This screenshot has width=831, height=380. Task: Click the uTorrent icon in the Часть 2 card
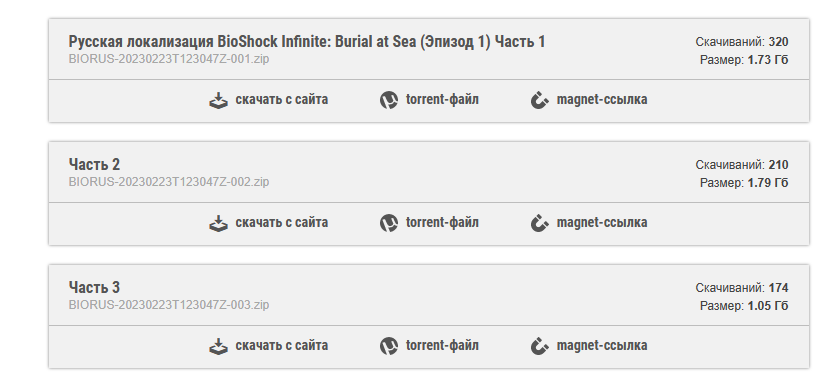click(388, 223)
